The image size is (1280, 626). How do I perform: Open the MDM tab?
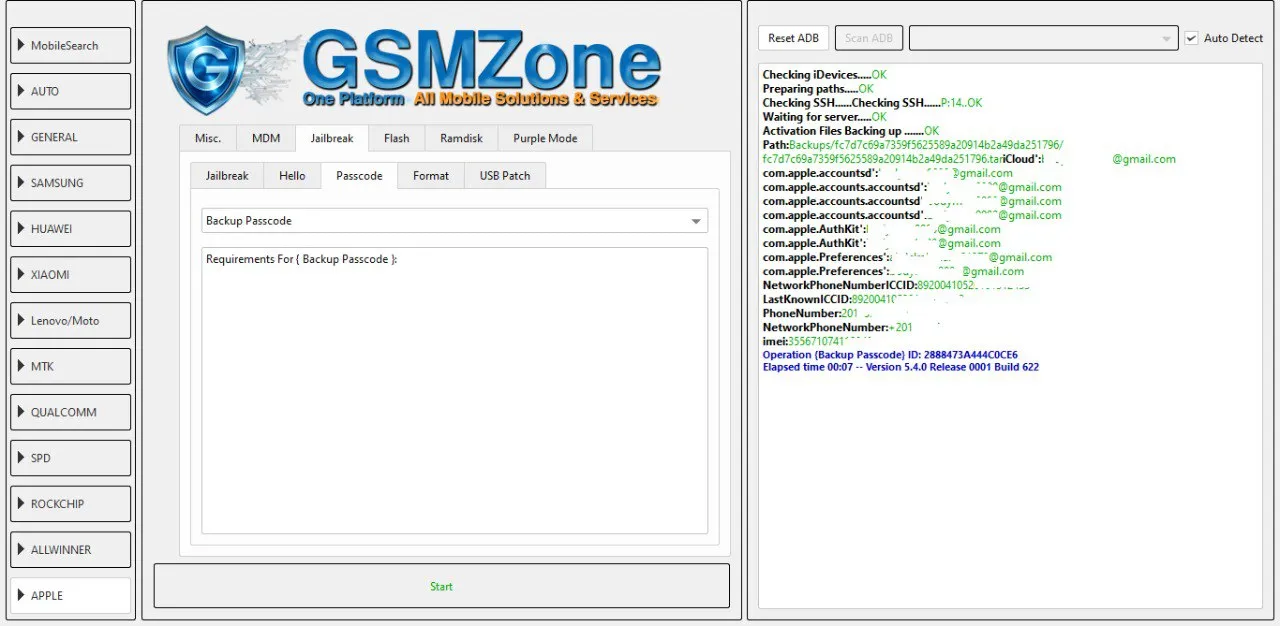click(x=266, y=138)
